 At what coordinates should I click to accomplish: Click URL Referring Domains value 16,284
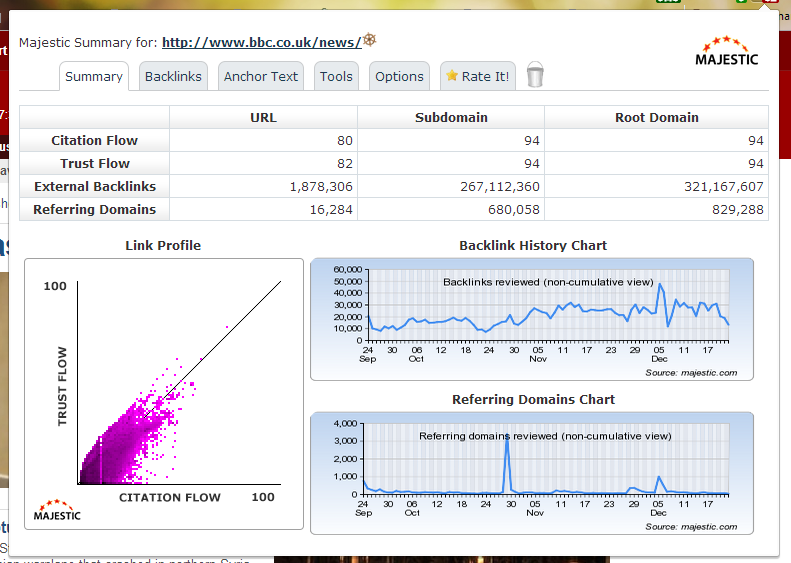click(331, 210)
